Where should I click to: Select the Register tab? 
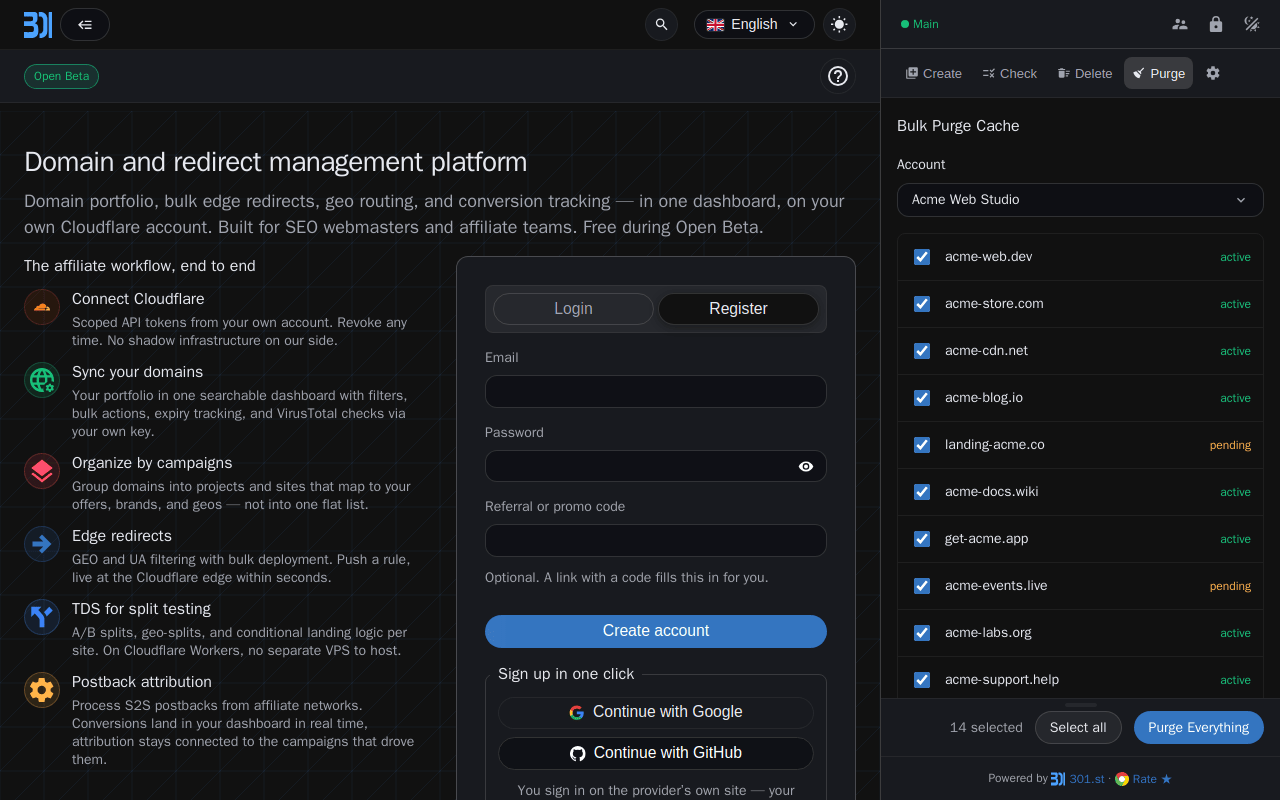[738, 309]
